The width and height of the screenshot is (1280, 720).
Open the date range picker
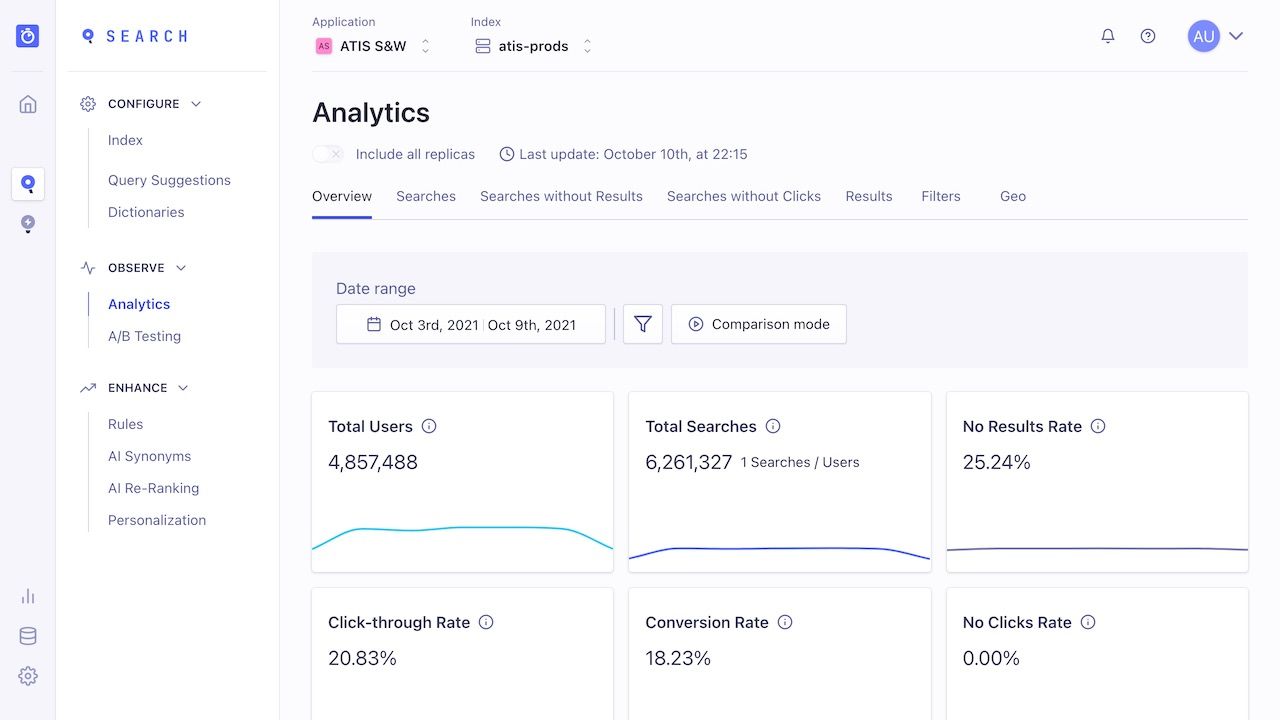471,324
